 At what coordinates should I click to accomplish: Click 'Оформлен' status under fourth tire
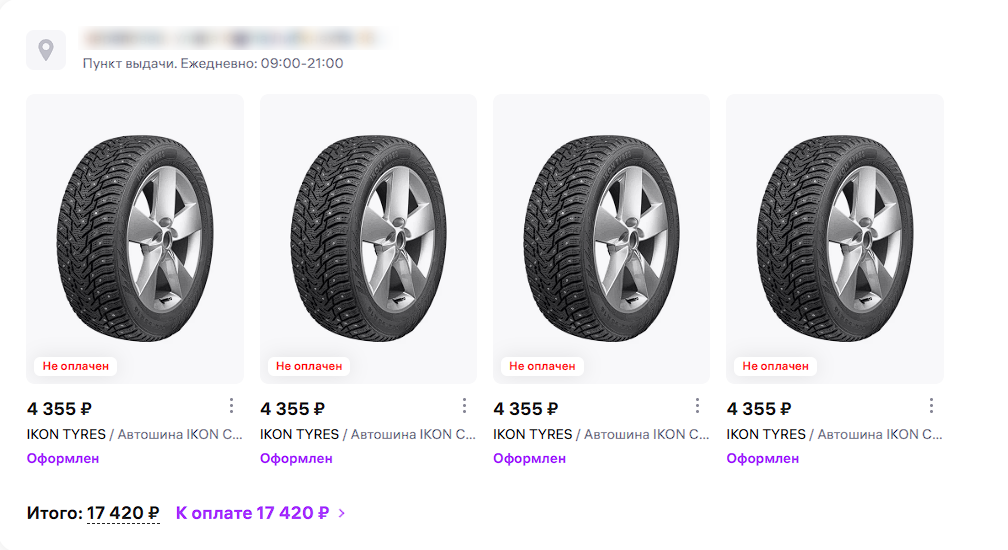763,459
